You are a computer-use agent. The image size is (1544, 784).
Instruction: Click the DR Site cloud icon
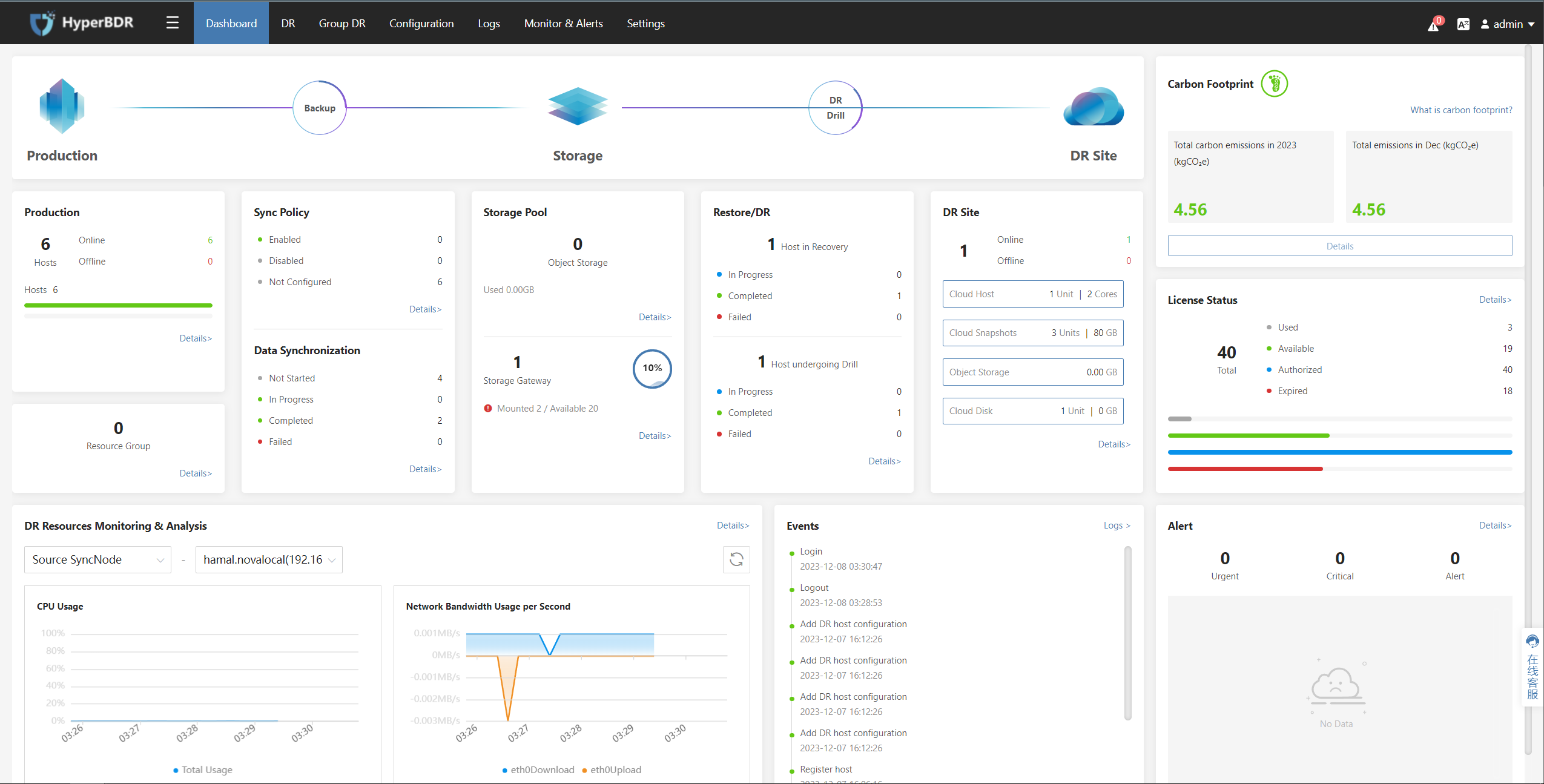1094,107
